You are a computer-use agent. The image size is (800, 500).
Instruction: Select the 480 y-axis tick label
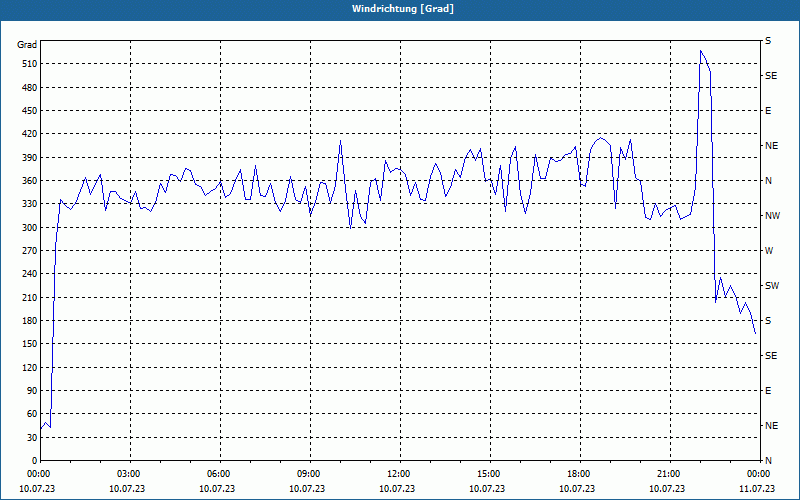pyautogui.click(x=30, y=87)
